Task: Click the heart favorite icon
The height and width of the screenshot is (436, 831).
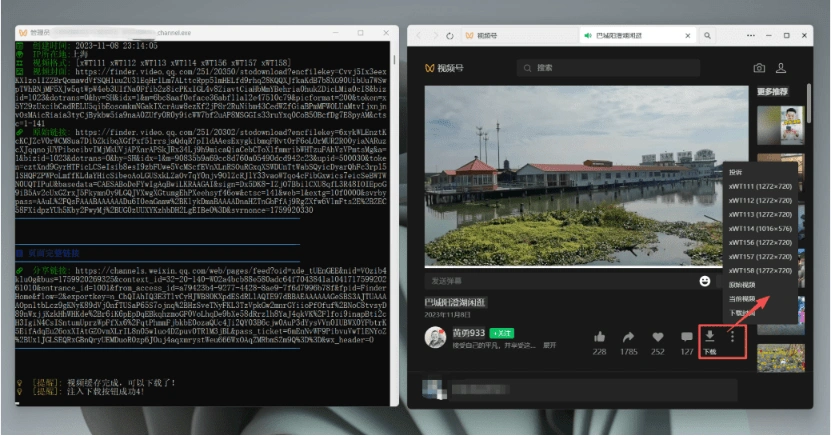Action: click(657, 337)
